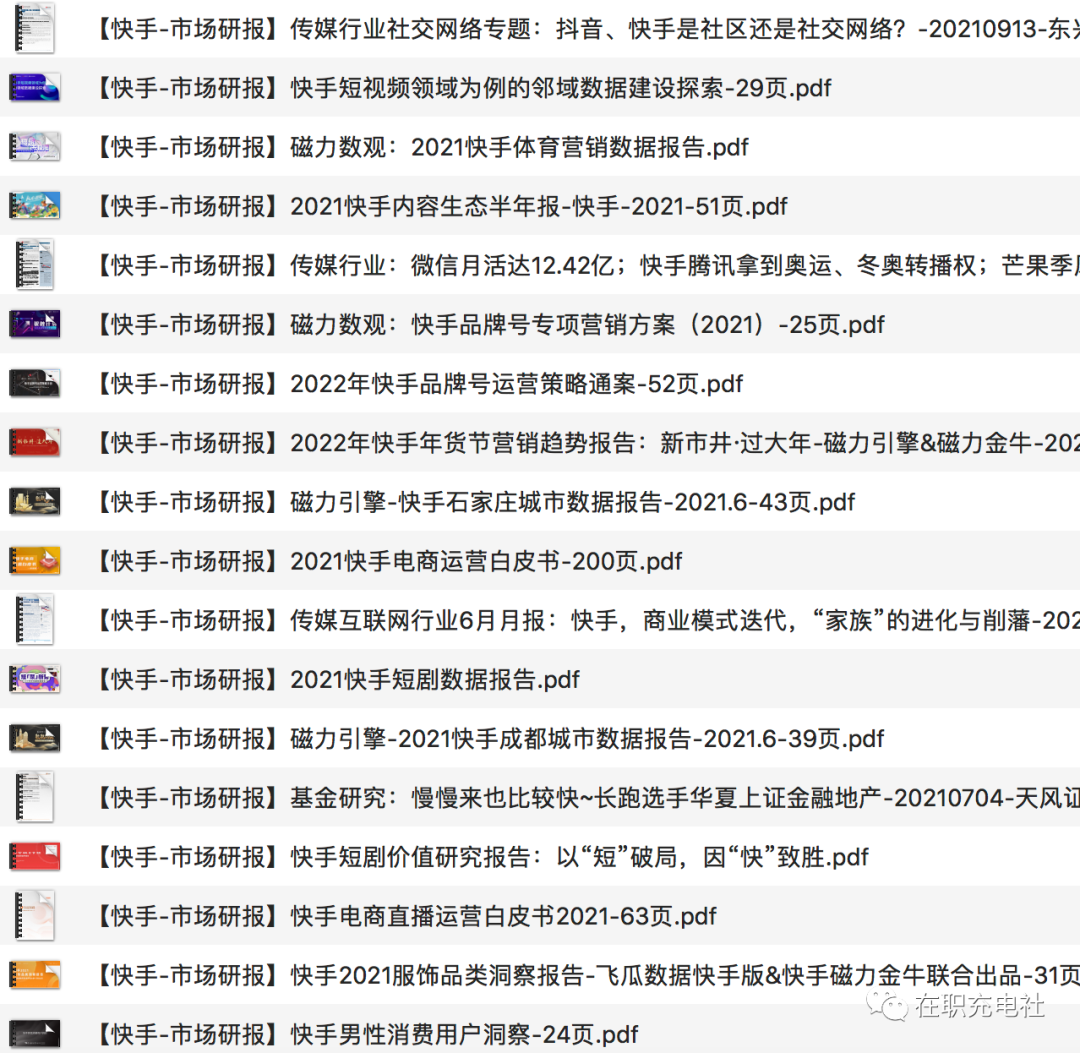Click the PDF icon for 抖音、快手是社区还是社交网络 report
Screen dimensions: 1080x1053
click(34, 29)
